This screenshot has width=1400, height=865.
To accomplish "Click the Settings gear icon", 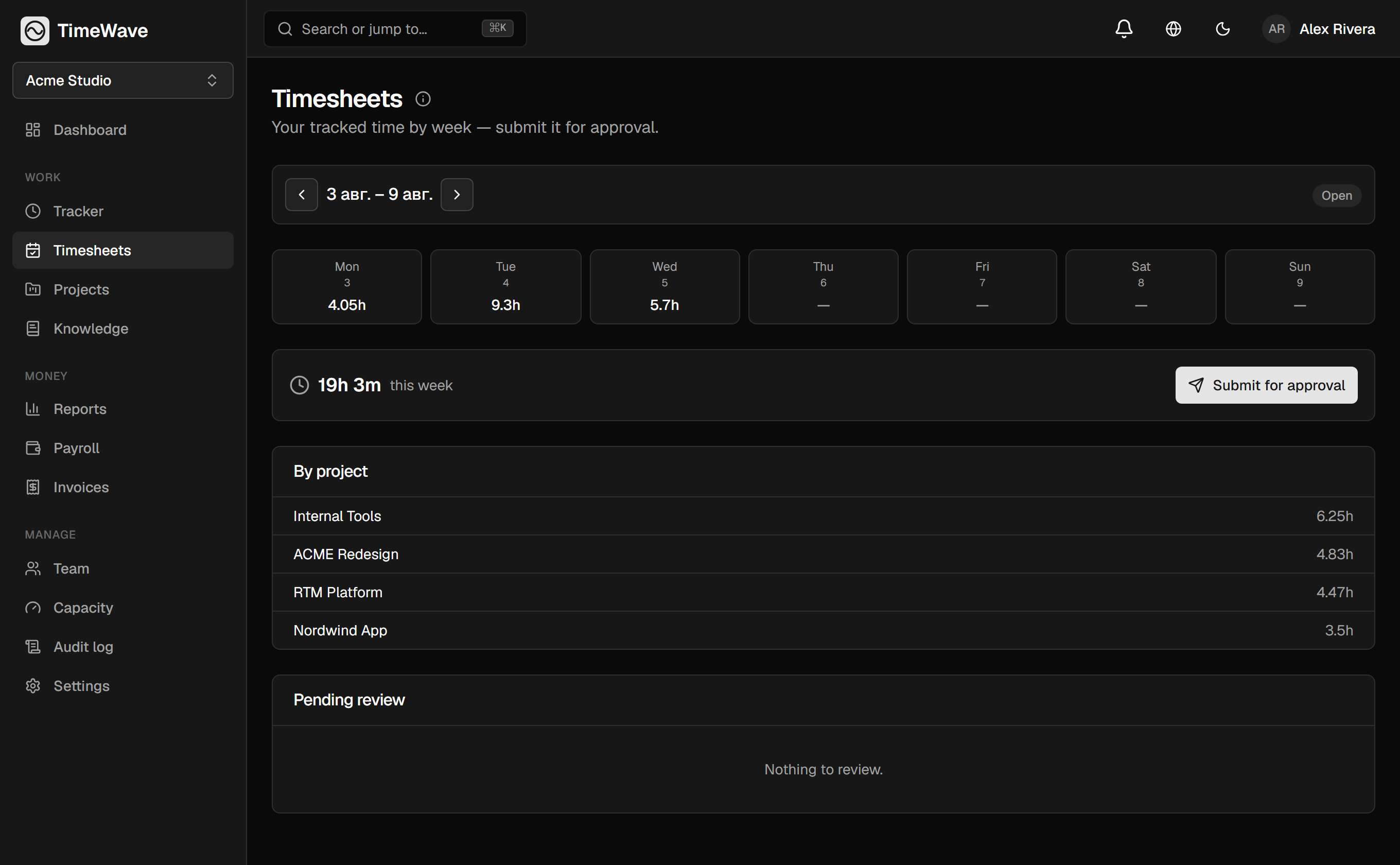I will pyautogui.click(x=33, y=686).
